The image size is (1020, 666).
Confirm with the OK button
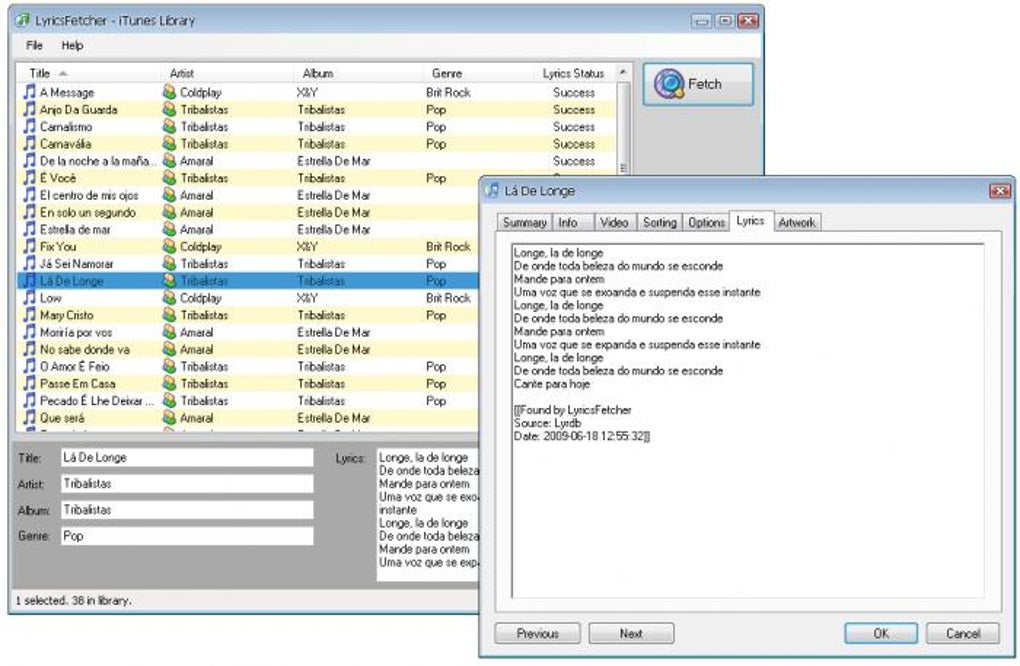[x=881, y=633]
